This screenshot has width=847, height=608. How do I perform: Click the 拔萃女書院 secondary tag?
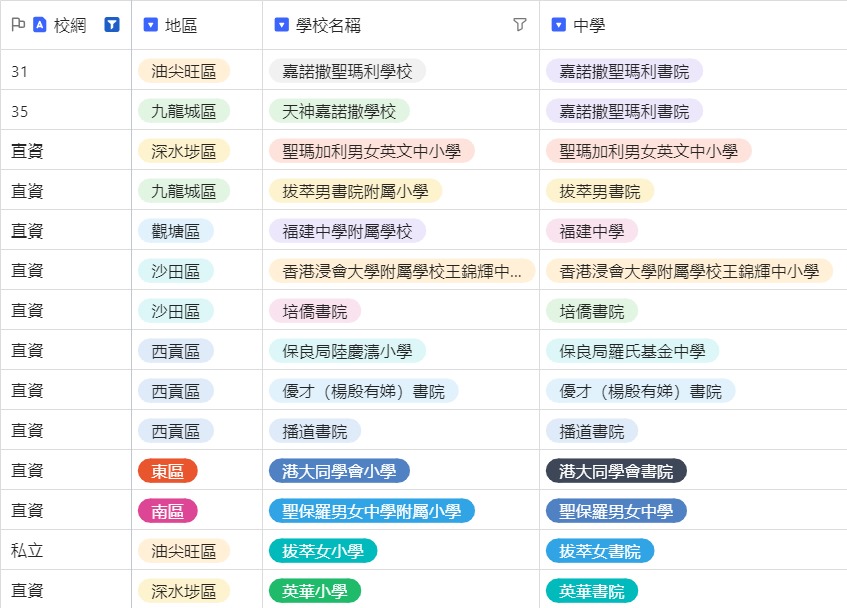pos(600,551)
